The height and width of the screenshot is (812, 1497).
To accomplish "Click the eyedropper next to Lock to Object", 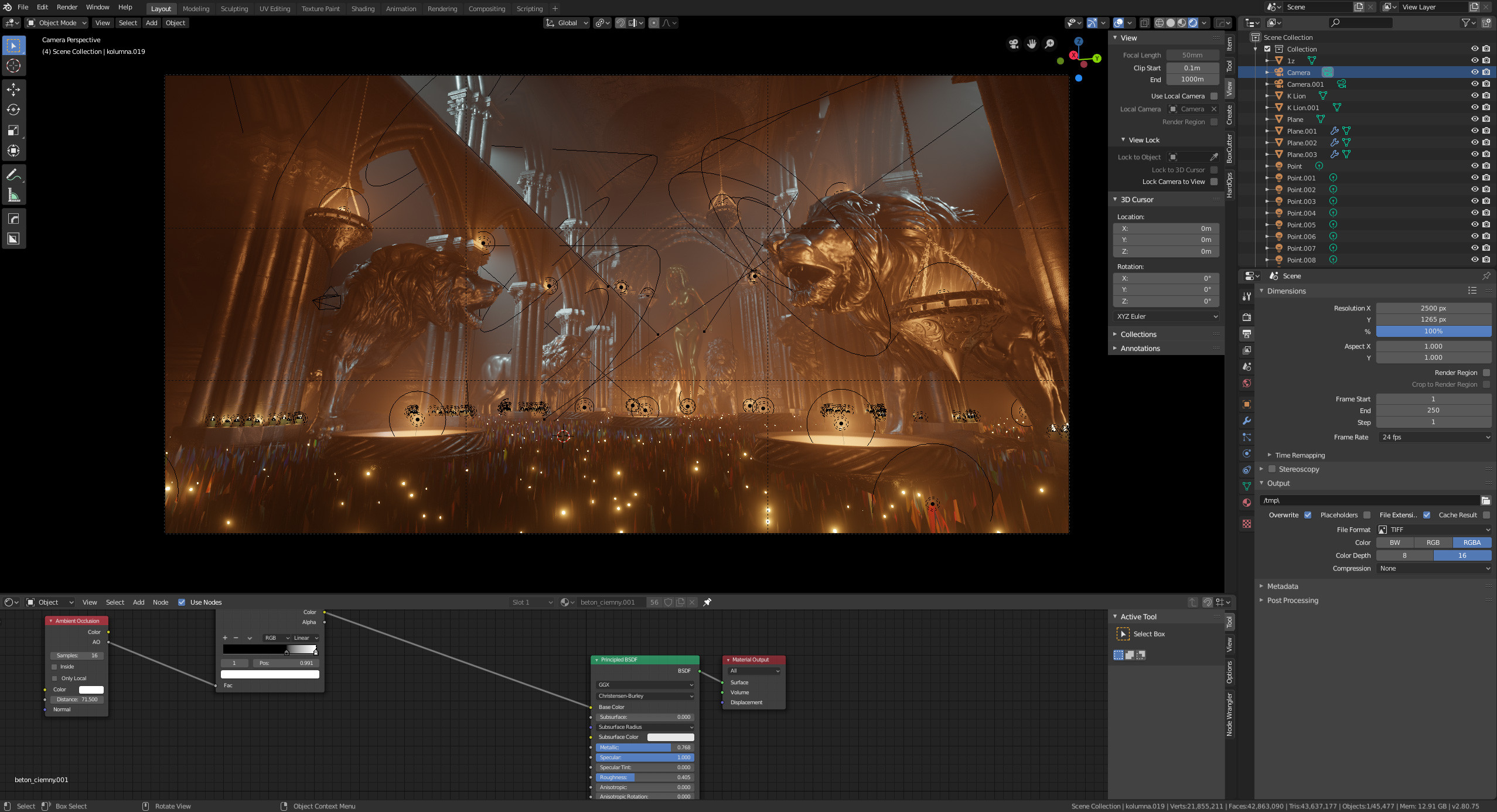I will [1214, 157].
